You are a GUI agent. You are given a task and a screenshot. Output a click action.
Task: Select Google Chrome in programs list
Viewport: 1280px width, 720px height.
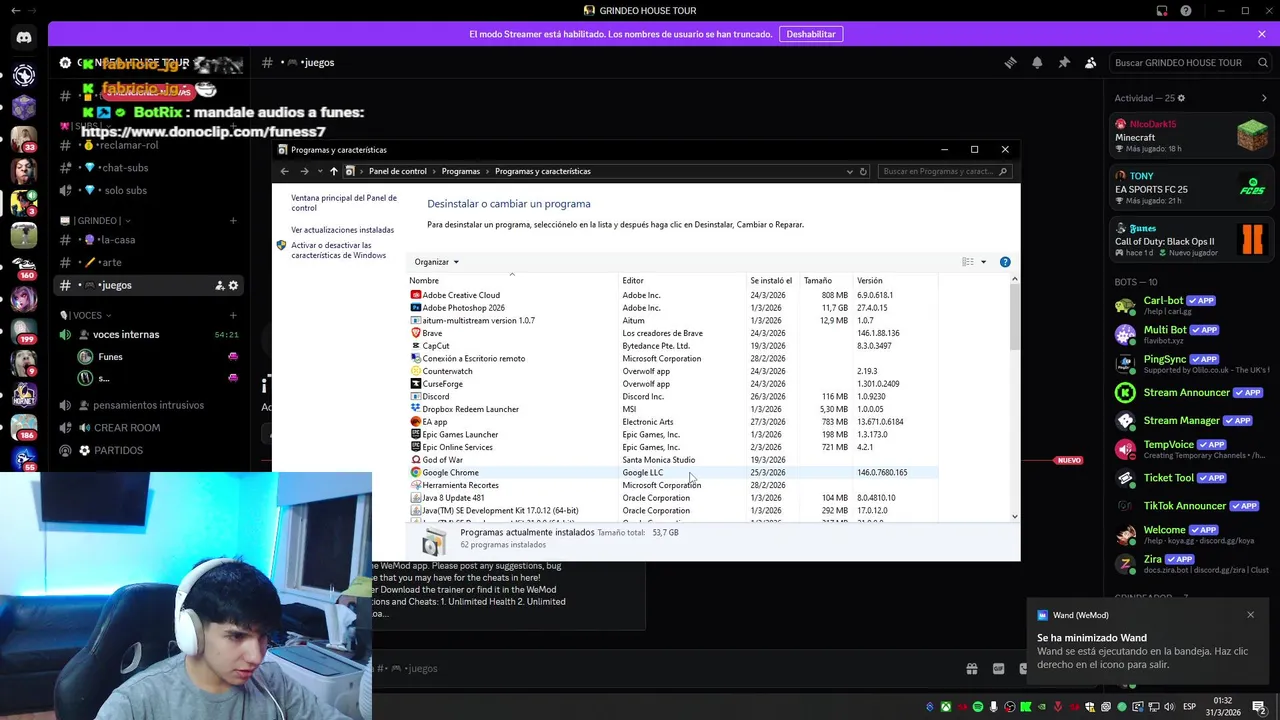point(672,472)
